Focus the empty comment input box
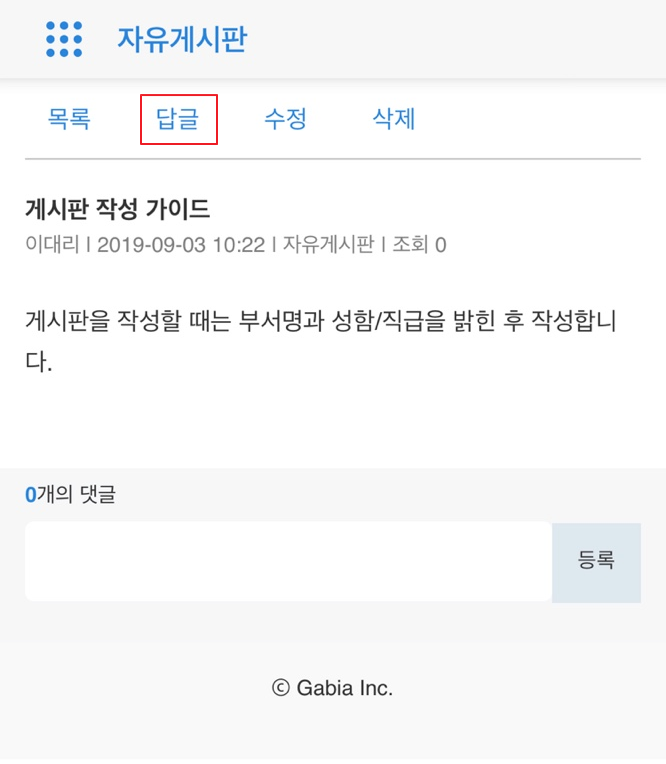This screenshot has height=764, width=666. [288, 562]
